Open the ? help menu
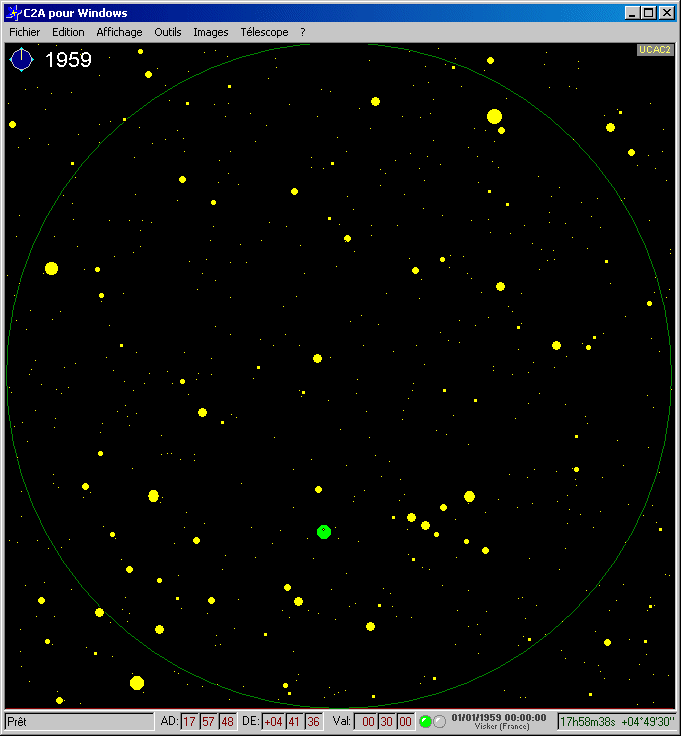Image resolution: width=681 pixels, height=736 pixels. [x=303, y=32]
